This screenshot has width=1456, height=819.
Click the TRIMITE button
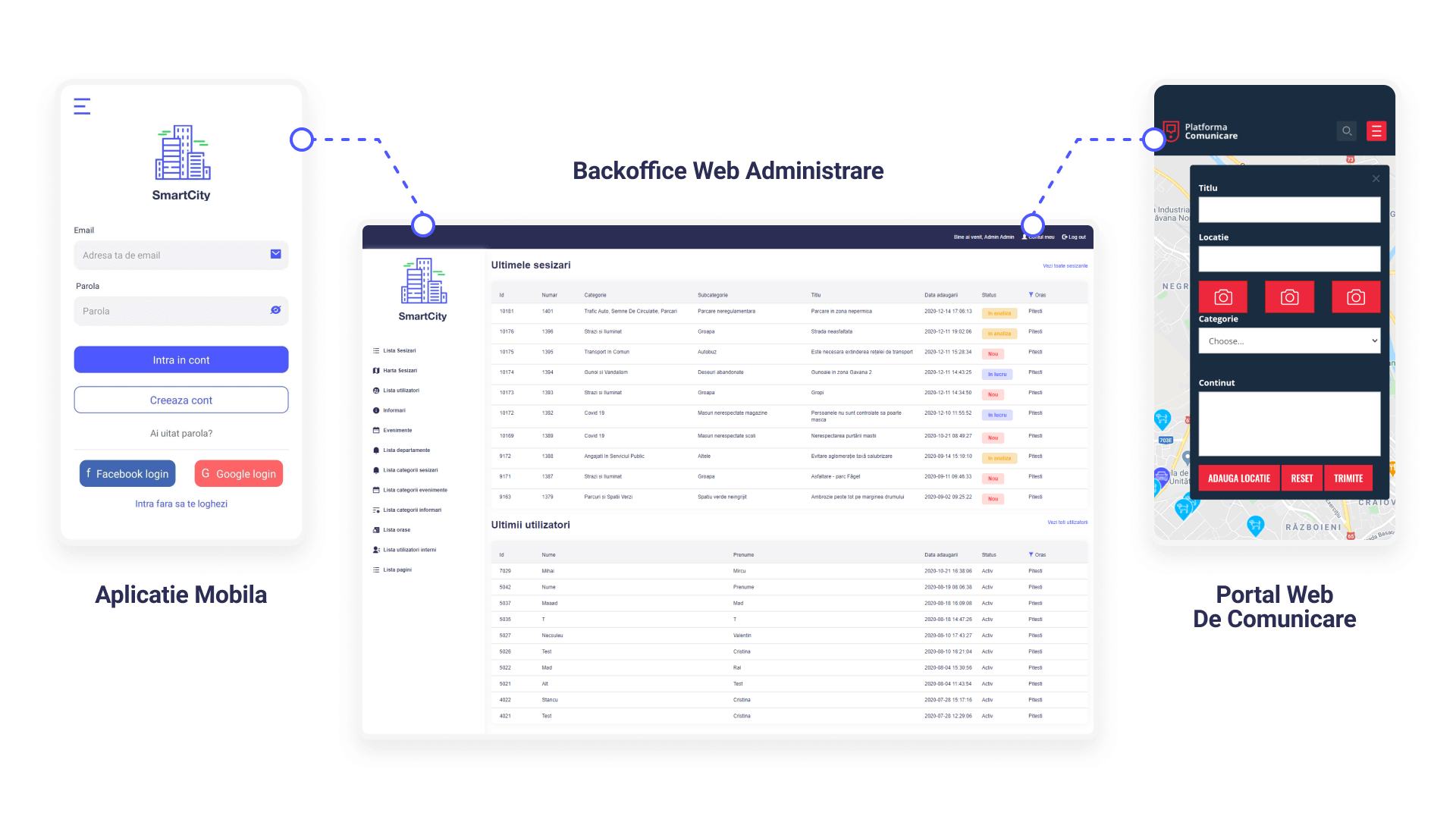click(x=1348, y=479)
